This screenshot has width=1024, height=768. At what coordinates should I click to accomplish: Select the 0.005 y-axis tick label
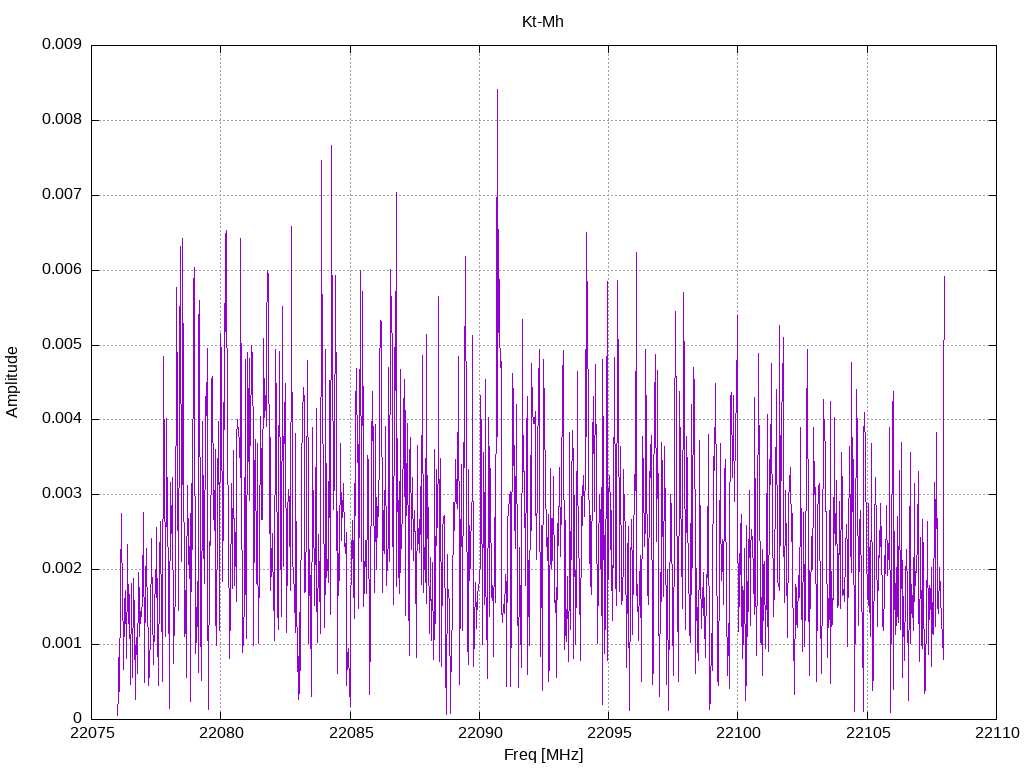click(x=61, y=345)
